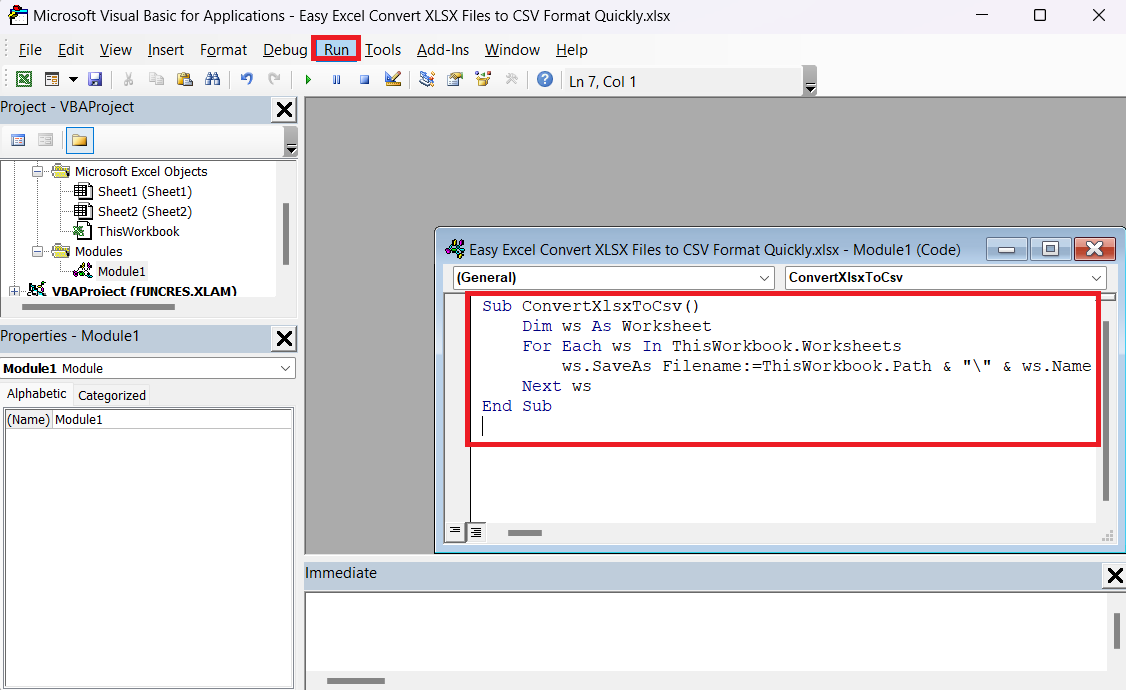
Task: Switch to the Alphabetic properties tab
Action: [x=37, y=394]
